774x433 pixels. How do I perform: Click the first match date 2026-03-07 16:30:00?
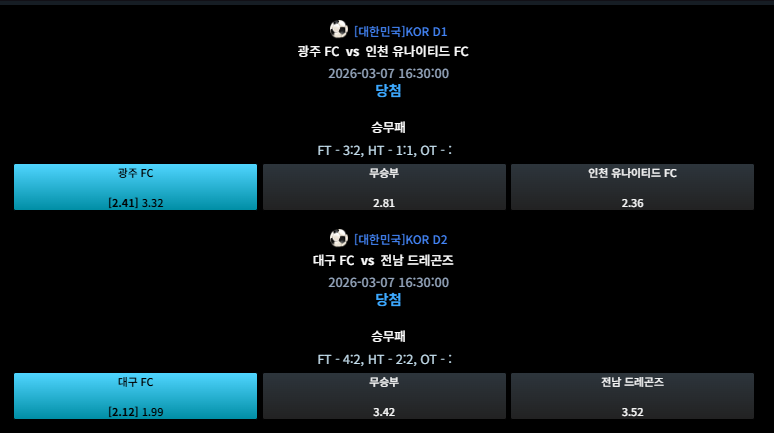pos(388,74)
